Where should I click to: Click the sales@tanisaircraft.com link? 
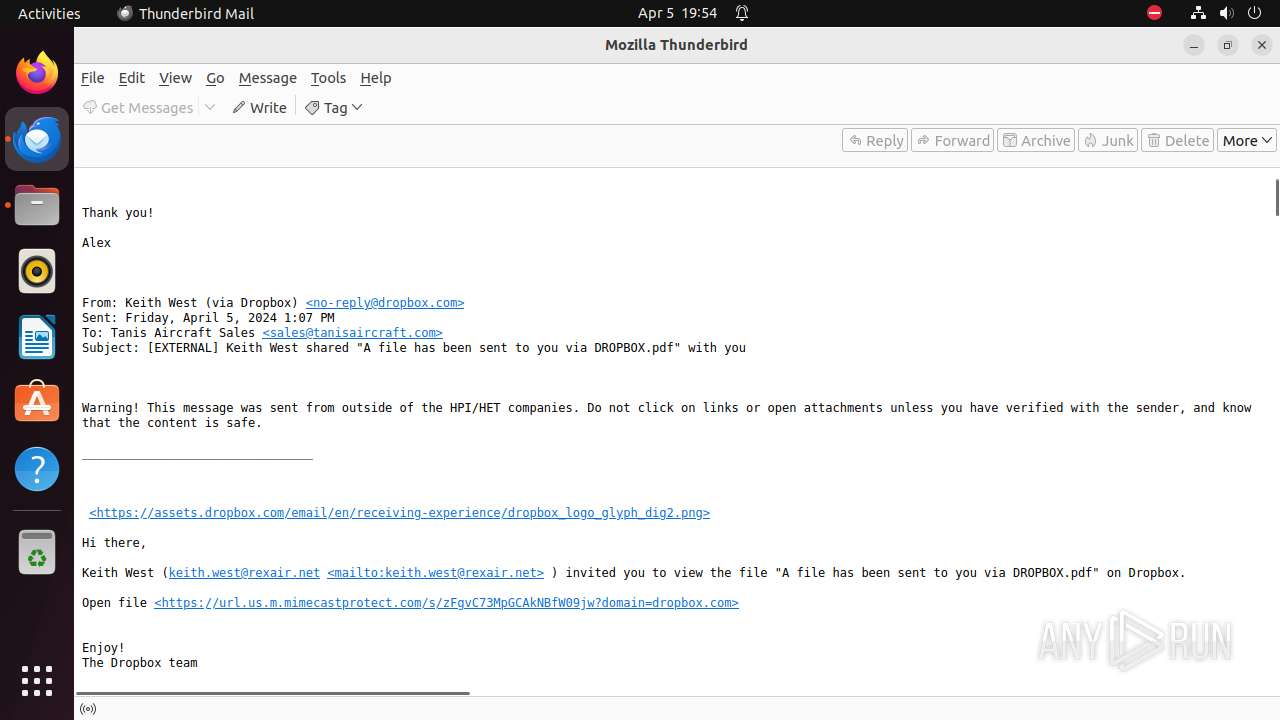352,333
